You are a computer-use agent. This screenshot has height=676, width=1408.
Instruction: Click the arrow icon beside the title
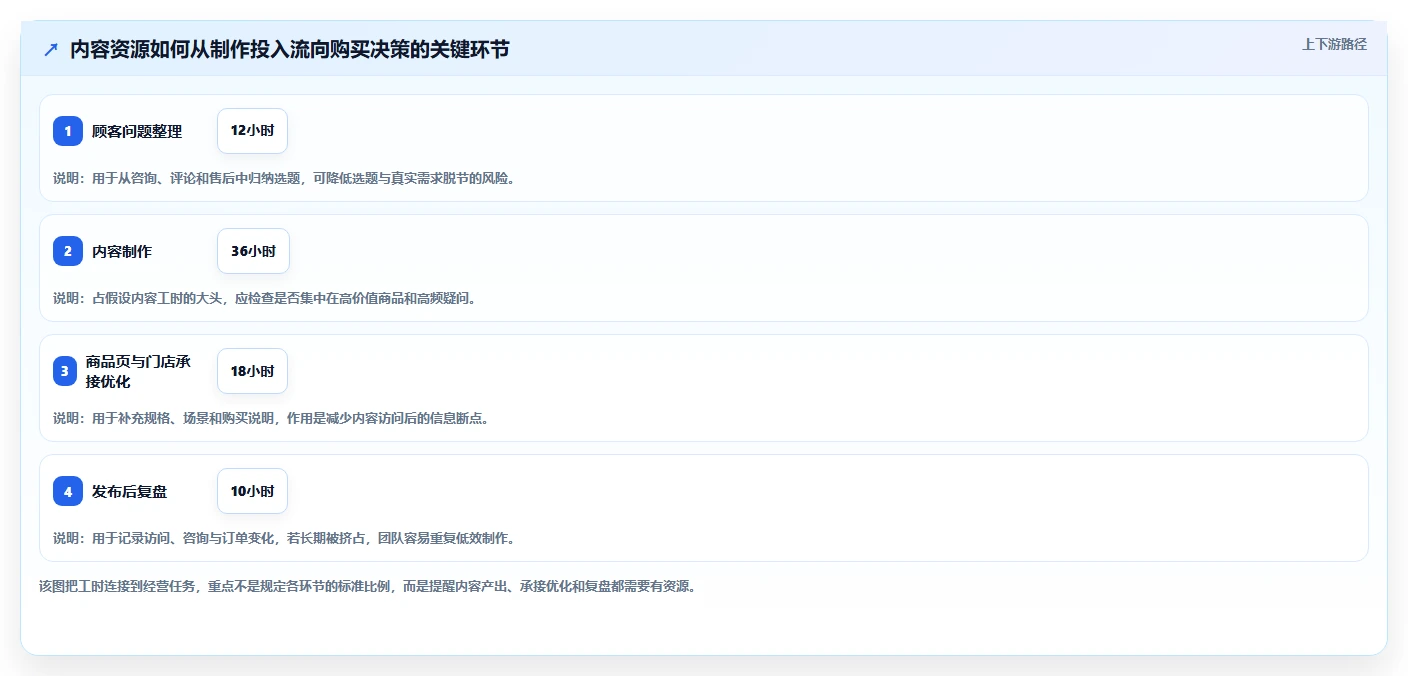pos(51,49)
